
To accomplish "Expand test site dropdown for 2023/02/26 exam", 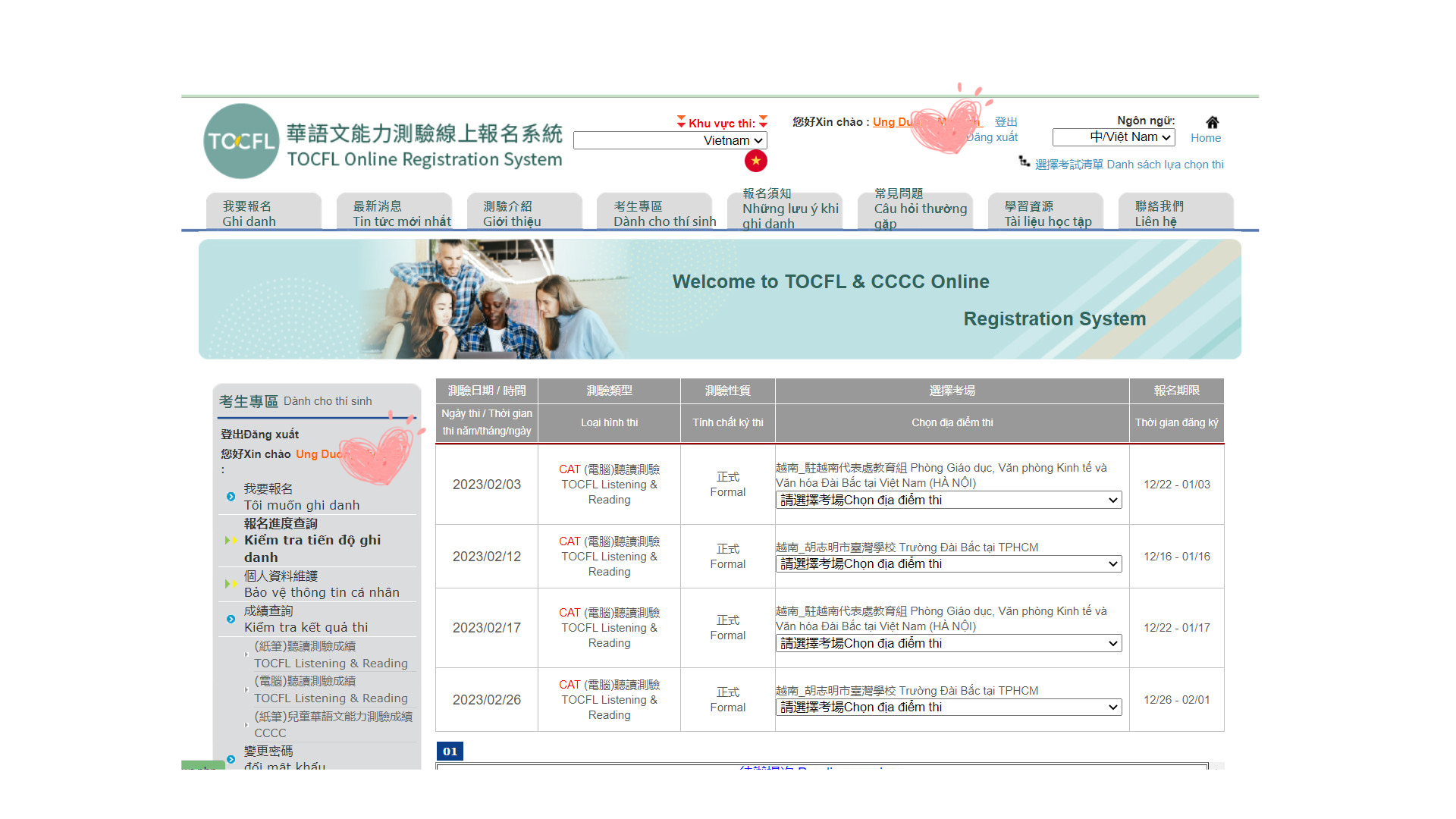I will (948, 708).
